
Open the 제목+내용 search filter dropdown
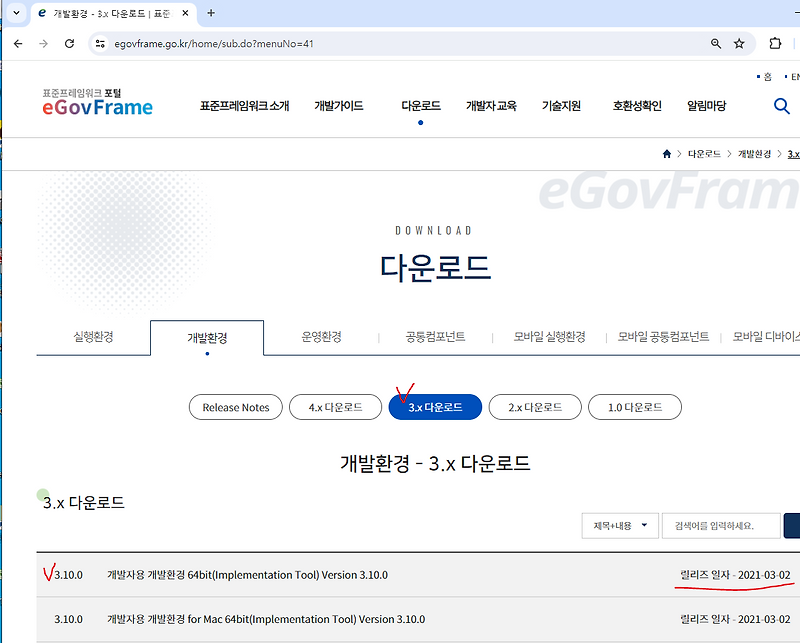(x=620, y=525)
